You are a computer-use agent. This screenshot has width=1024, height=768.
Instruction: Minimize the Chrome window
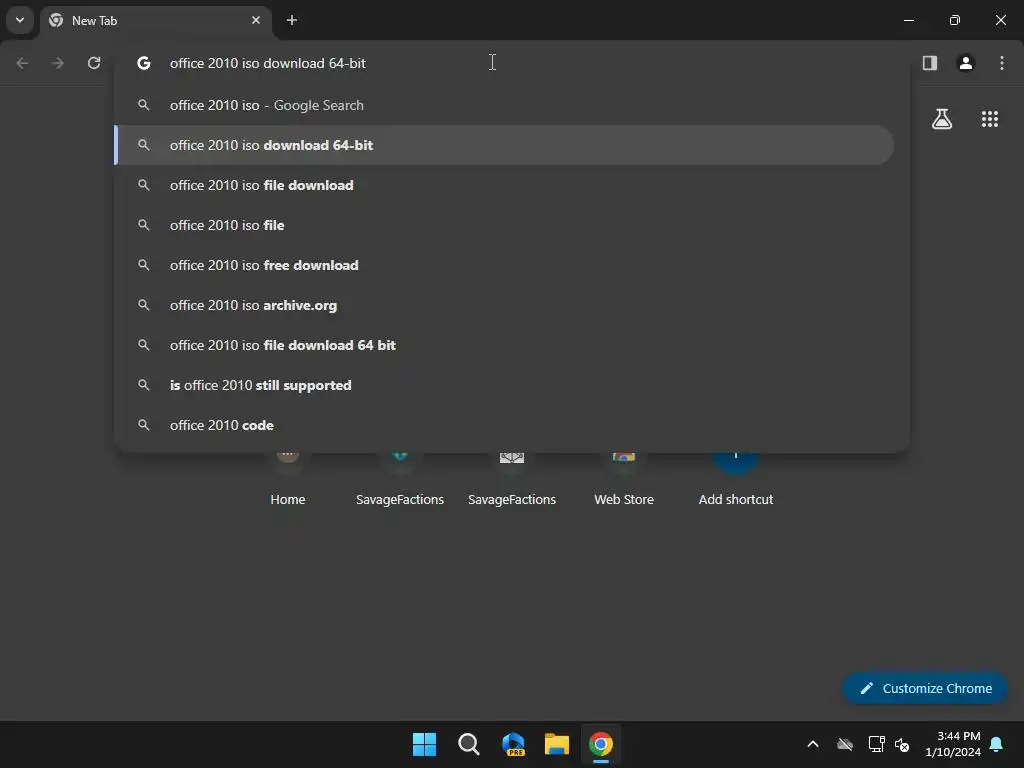908,20
